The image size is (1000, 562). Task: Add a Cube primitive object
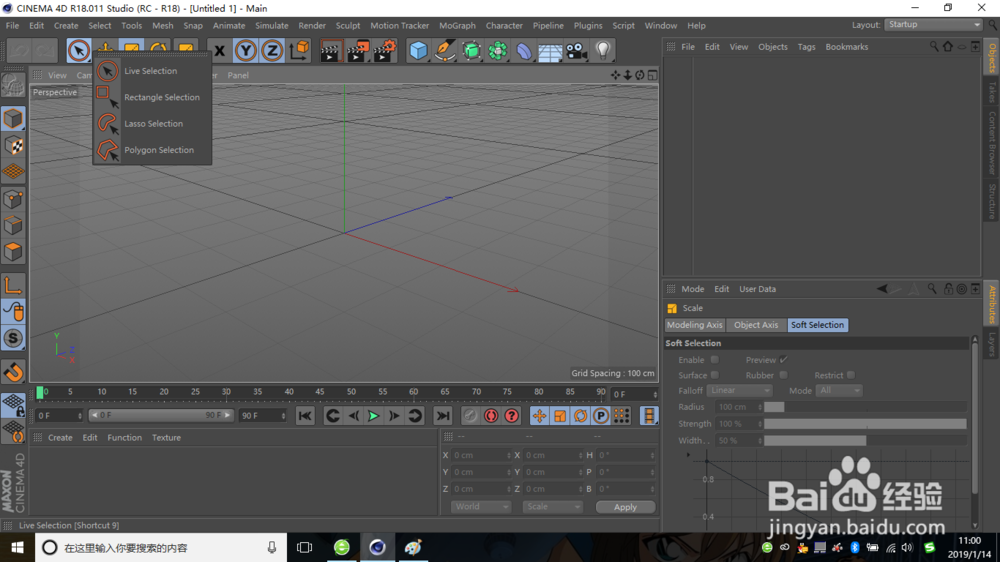418,50
